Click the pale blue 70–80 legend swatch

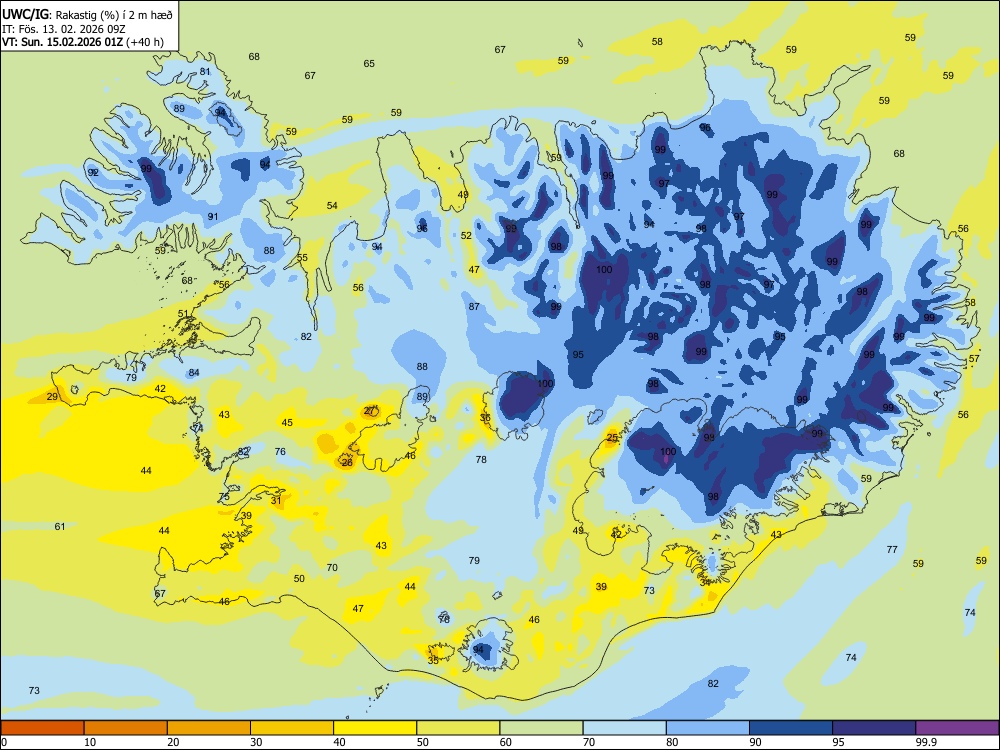tap(624, 728)
